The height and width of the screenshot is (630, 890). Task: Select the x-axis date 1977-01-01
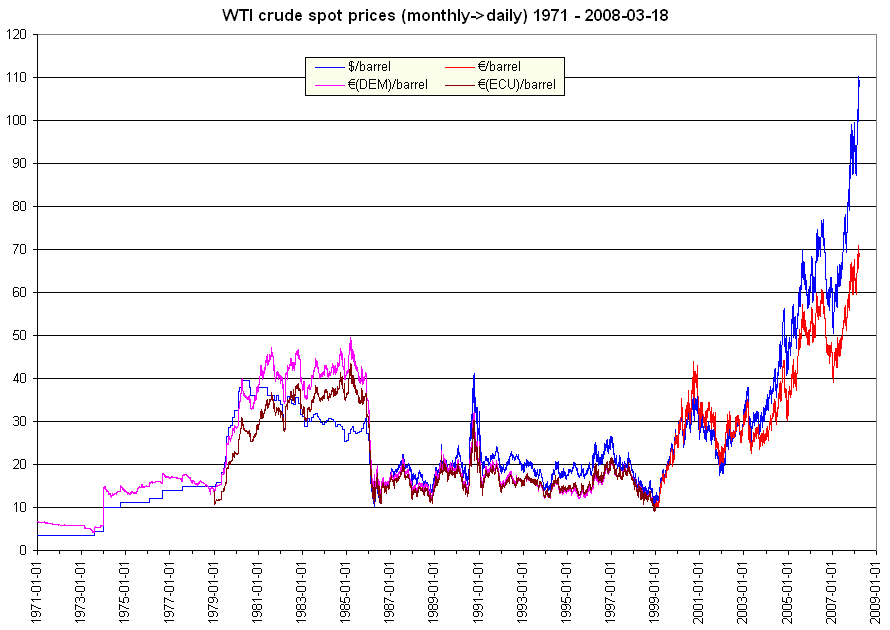coord(170,591)
